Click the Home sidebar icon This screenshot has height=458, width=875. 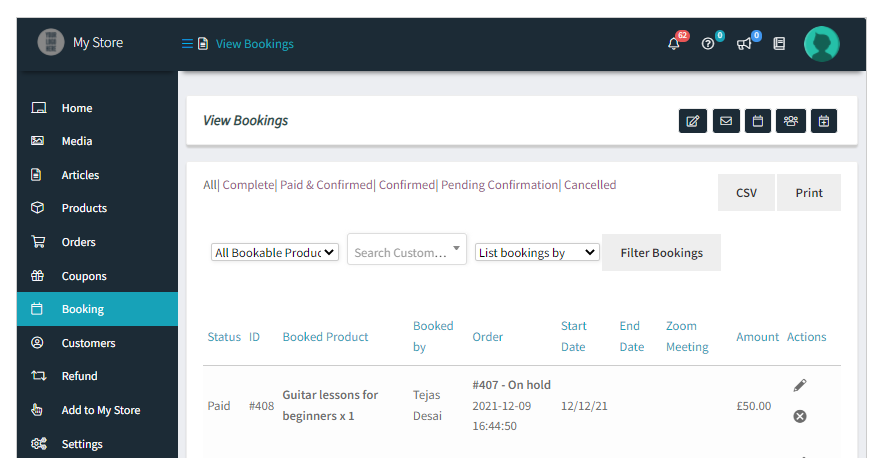[39, 108]
